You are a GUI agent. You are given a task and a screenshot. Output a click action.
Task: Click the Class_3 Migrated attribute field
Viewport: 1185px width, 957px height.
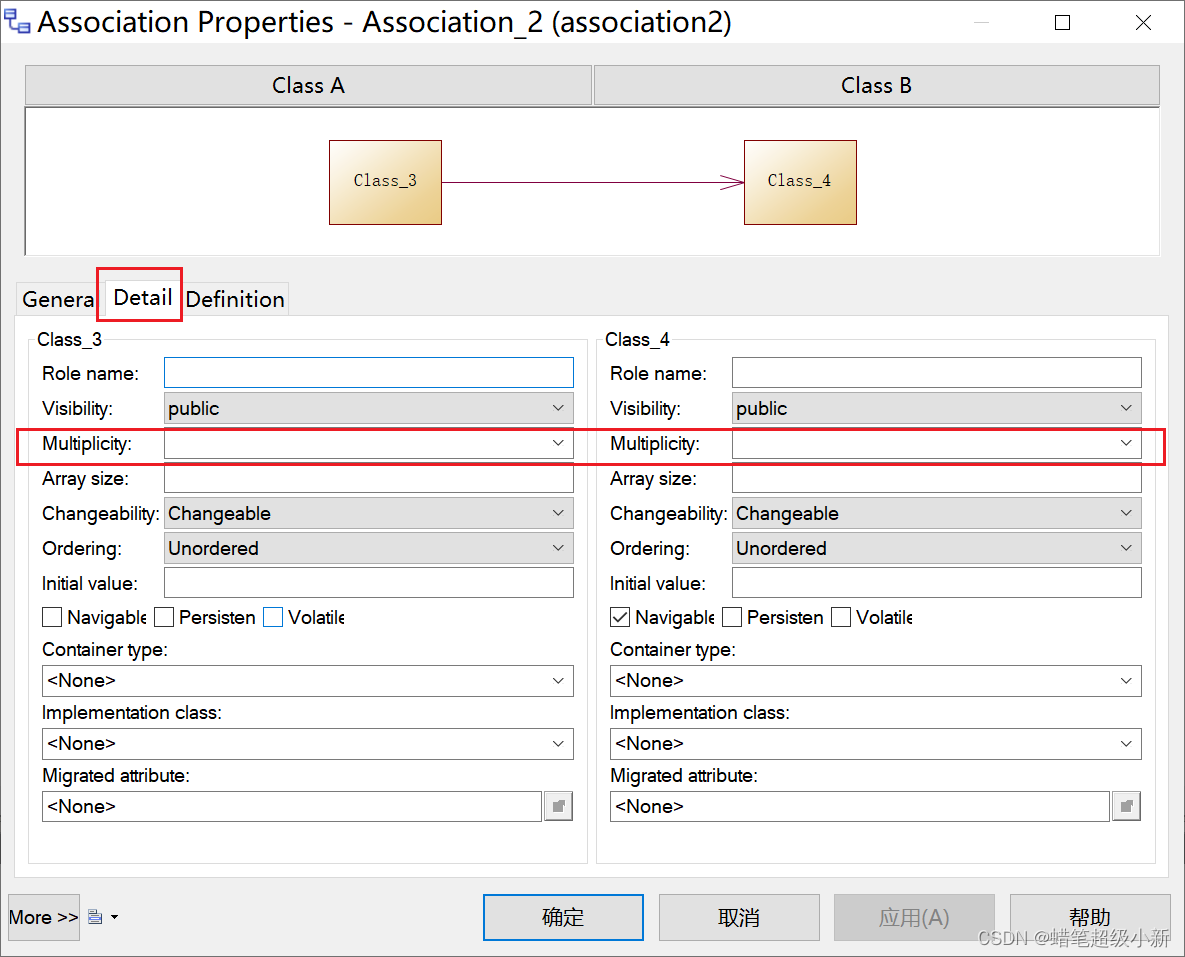[x=292, y=807]
